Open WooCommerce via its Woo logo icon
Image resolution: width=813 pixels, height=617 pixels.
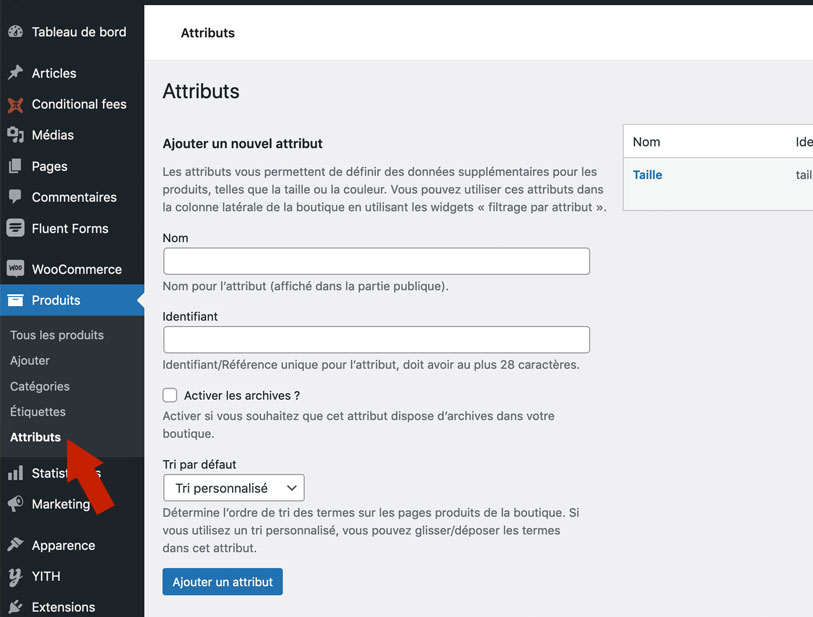pos(16,268)
